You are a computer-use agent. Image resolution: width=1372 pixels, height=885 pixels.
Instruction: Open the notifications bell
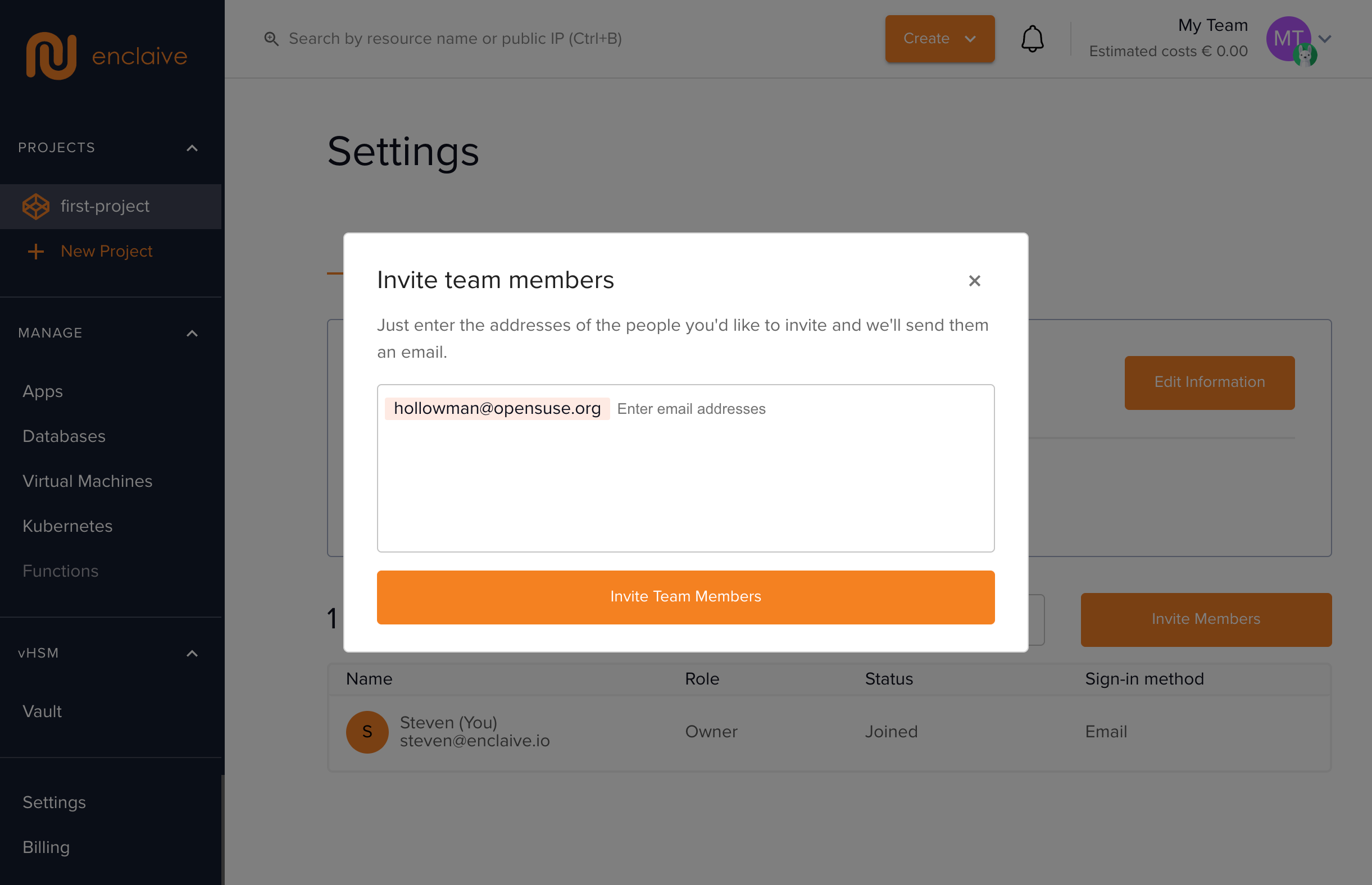pyautogui.click(x=1032, y=39)
